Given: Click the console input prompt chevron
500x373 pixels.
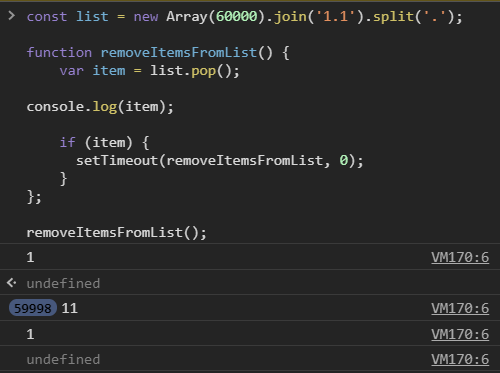Looking at the screenshot, I should 12,15.
